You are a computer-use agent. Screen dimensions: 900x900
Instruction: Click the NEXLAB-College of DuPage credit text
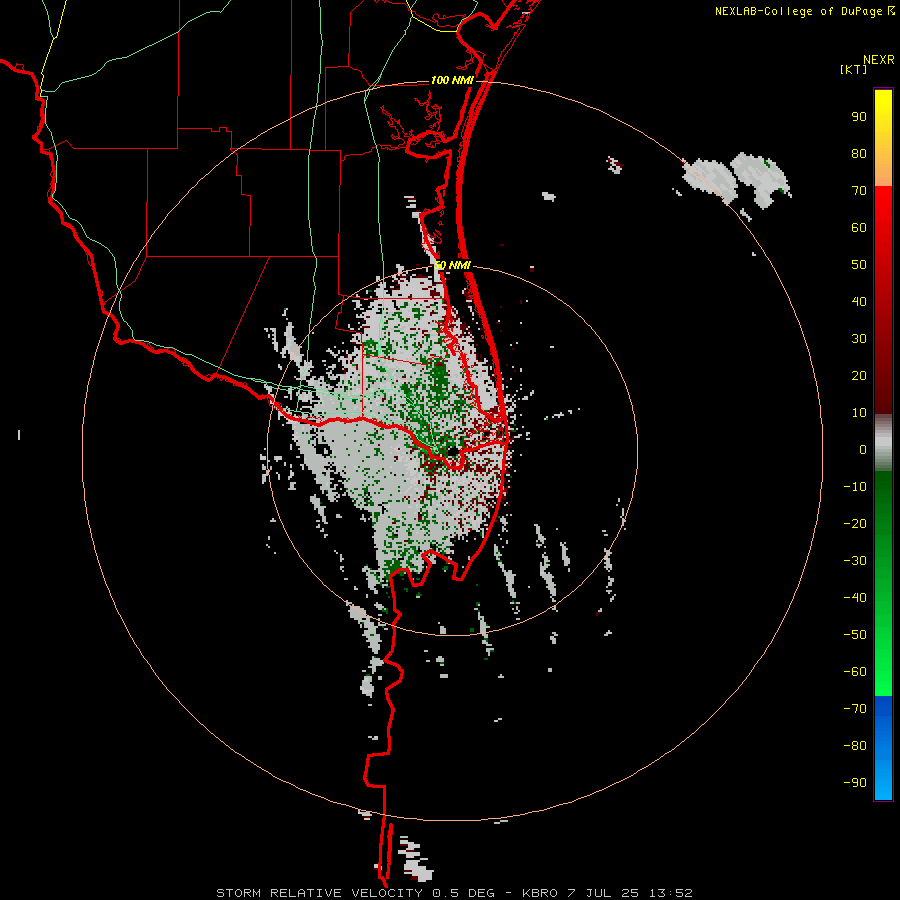point(804,11)
